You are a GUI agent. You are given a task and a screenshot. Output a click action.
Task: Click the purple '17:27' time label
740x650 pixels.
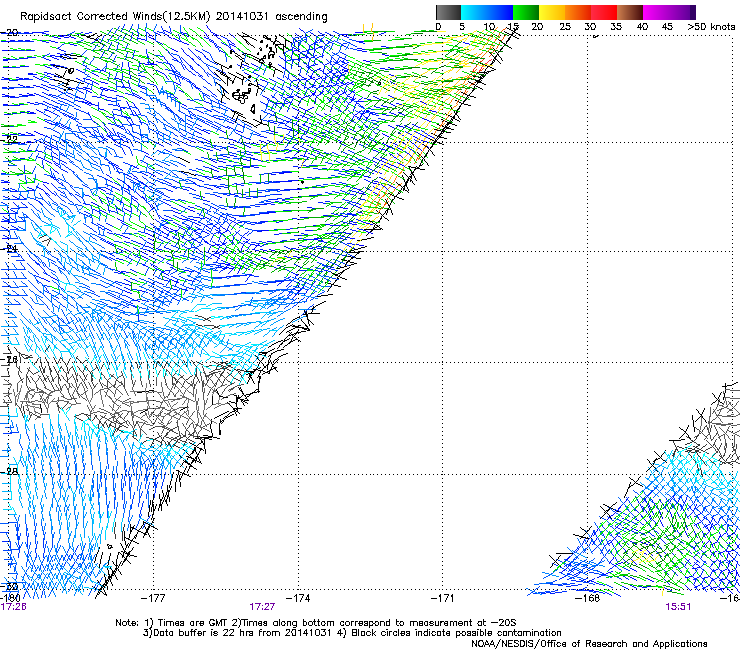262,607
